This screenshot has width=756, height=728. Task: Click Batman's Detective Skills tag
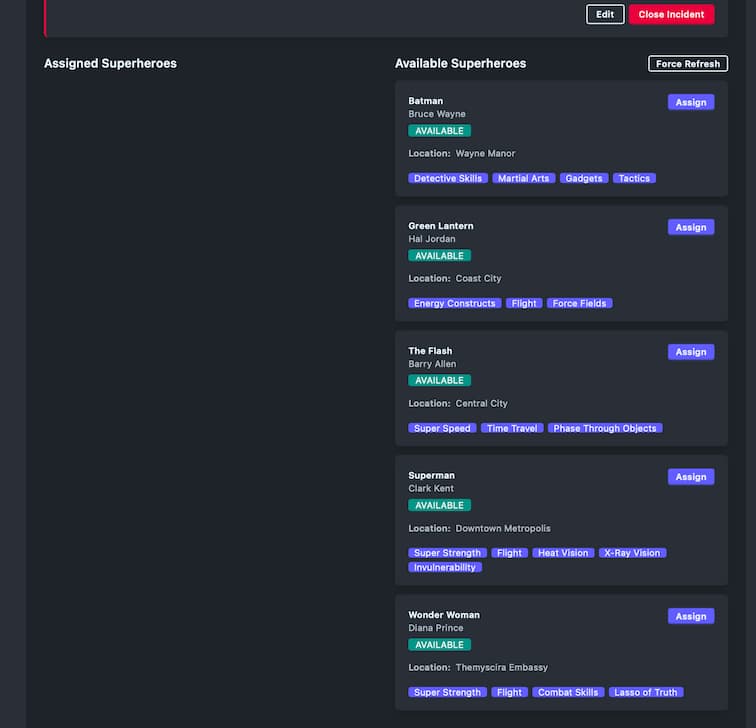448,178
